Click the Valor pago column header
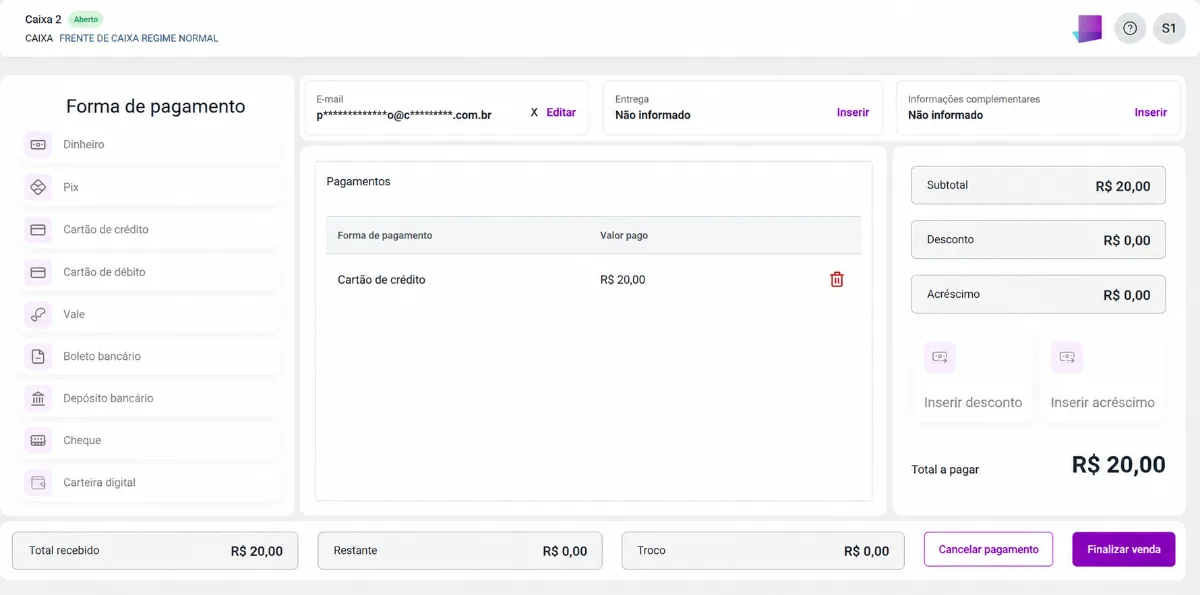The width and height of the screenshot is (1200, 595). point(624,236)
